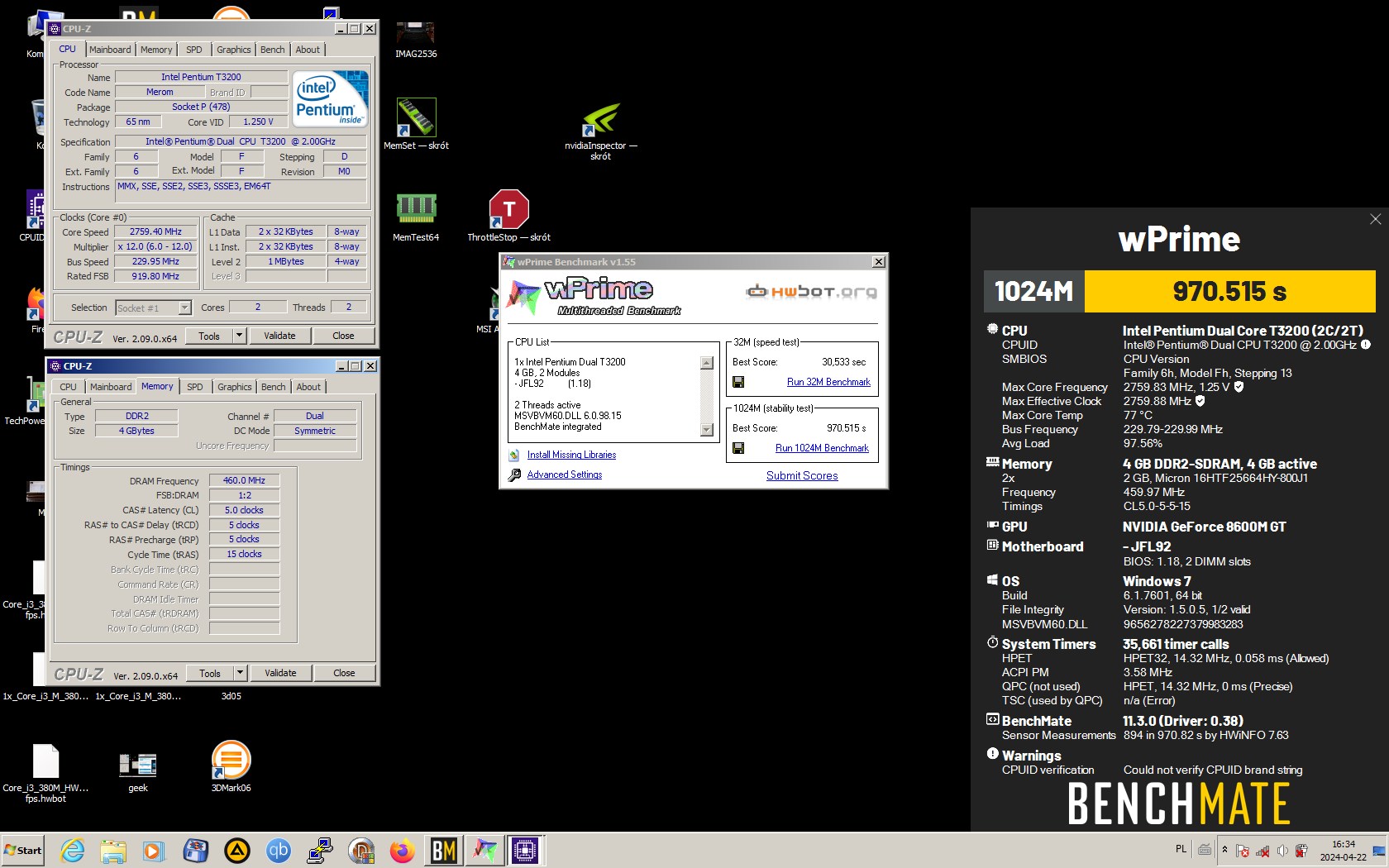Launch Windows Media Player from the taskbar
This screenshot has height=868, width=1389.
[x=154, y=850]
